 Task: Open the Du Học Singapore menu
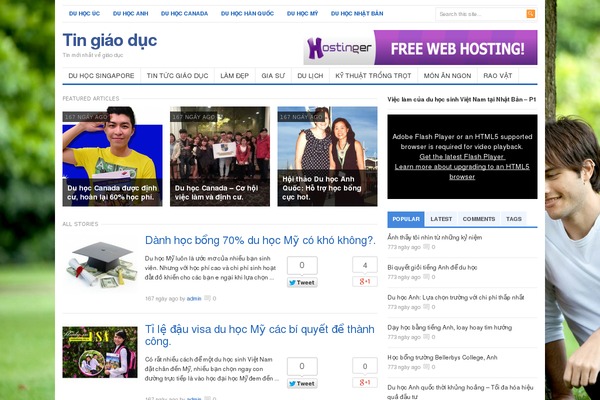[x=101, y=76]
